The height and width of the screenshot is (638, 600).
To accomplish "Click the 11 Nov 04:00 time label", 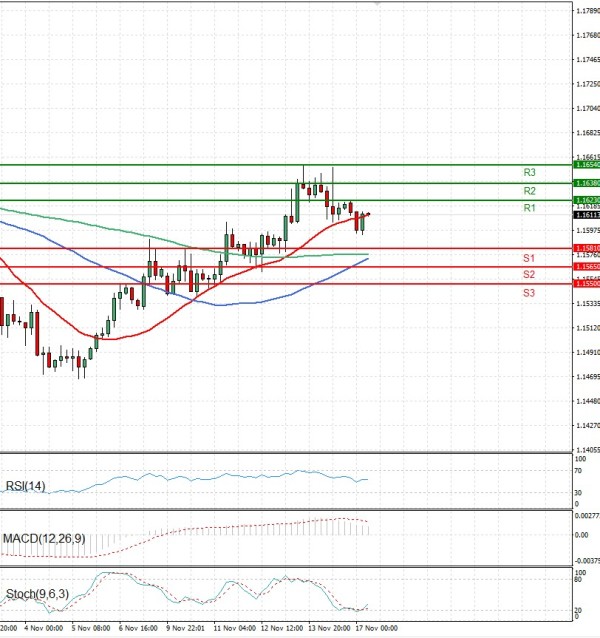I will tap(232, 630).
